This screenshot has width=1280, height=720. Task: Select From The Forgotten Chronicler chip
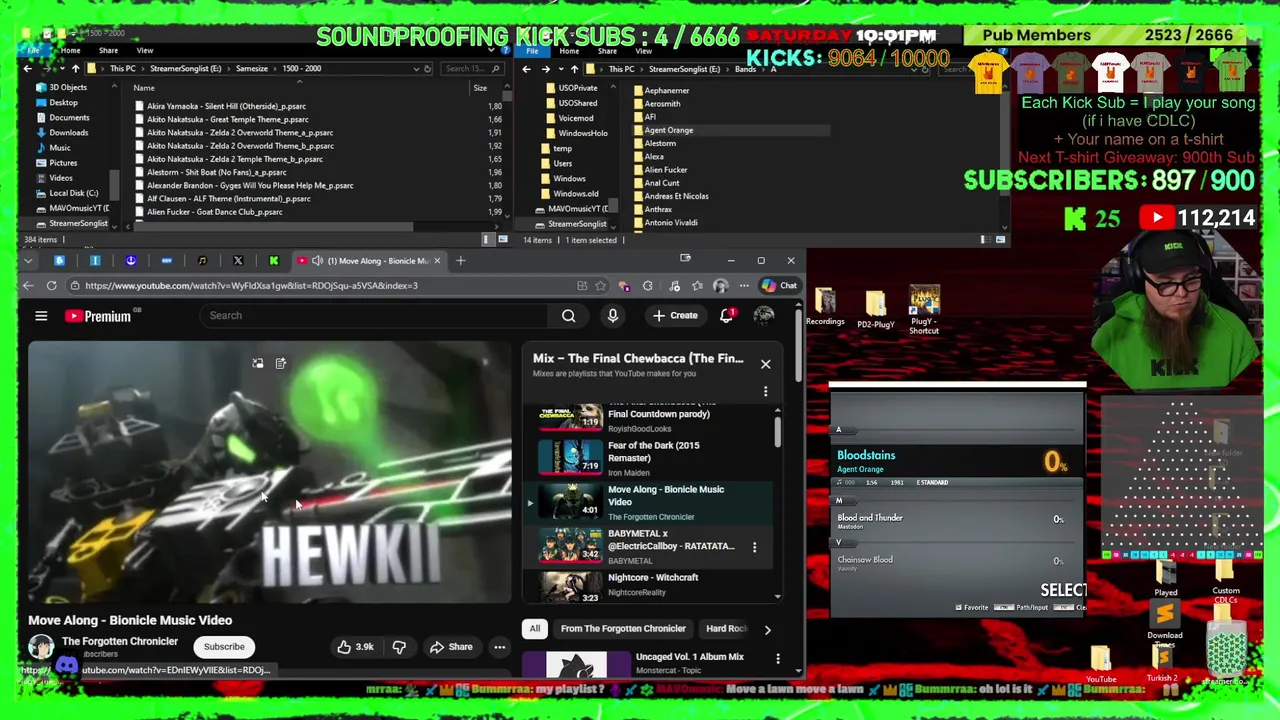tap(623, 629)
